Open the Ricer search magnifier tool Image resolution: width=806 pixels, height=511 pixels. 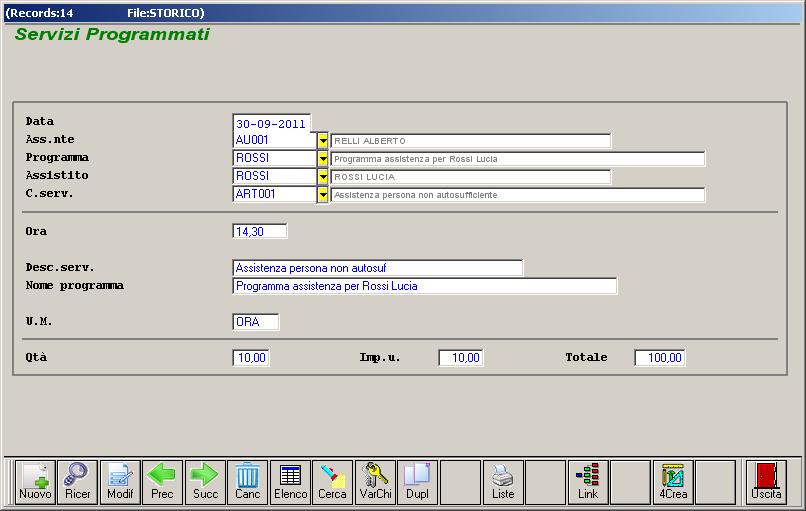click(78, 482)
